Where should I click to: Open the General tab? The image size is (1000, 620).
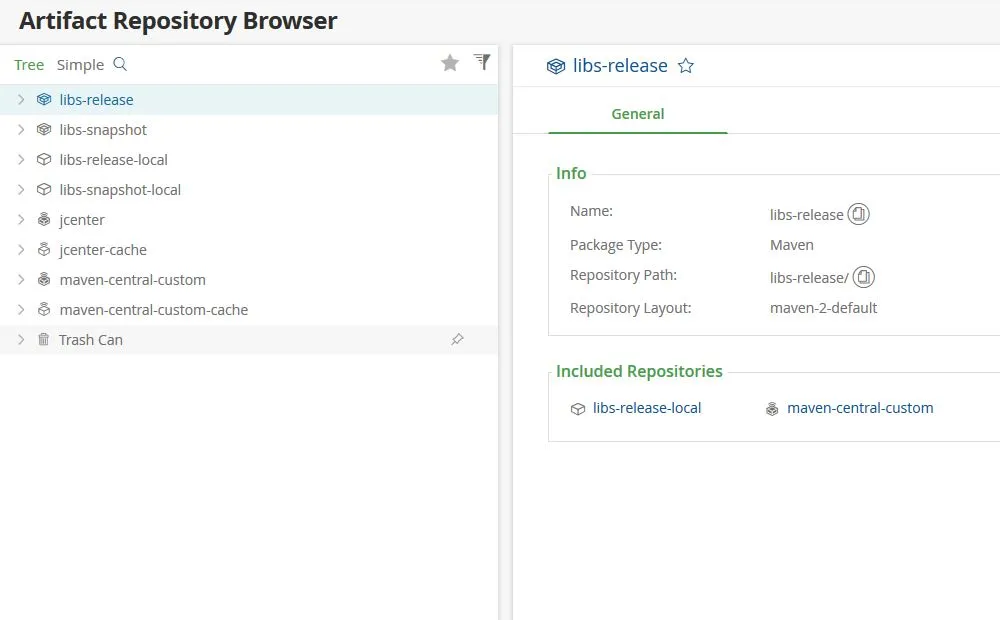pos(638,114)
